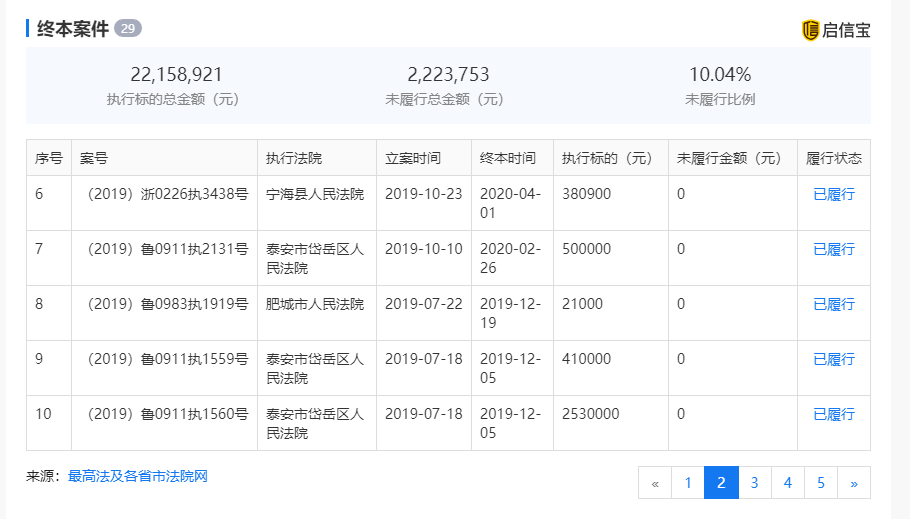This screenshot has width=910, height=519.
Task: Click 已履行 status for case 浙0226执3438号
Action: tap(834, 194)
